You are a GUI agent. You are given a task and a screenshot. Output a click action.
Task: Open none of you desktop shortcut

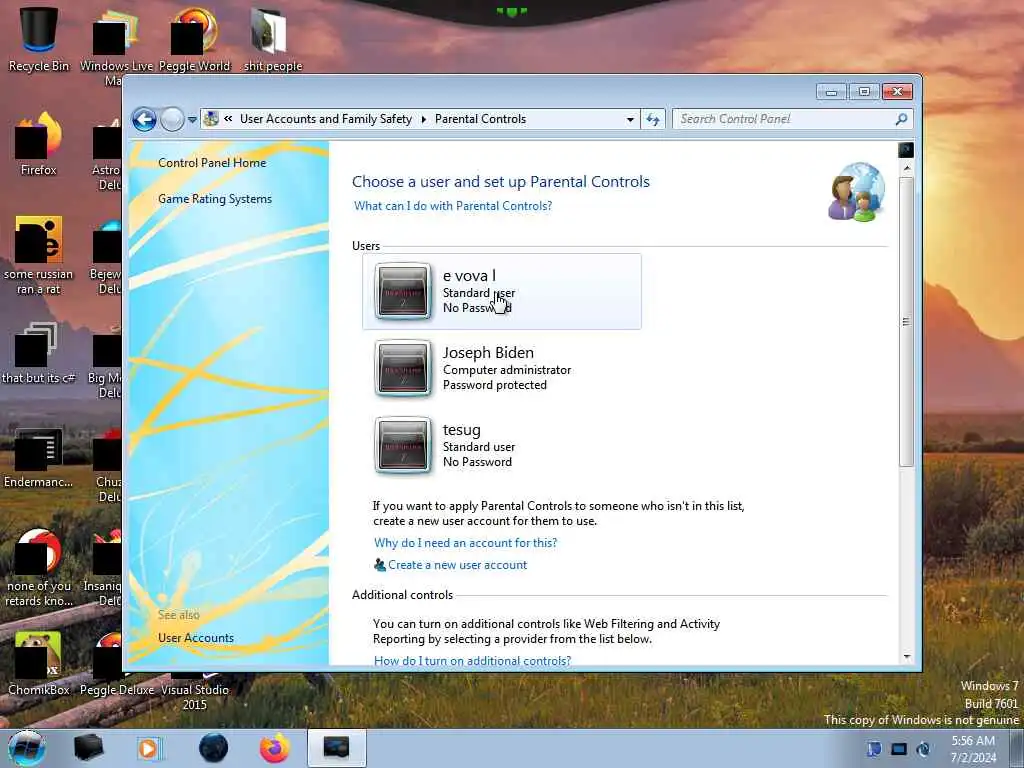click(x=39, y=568)
